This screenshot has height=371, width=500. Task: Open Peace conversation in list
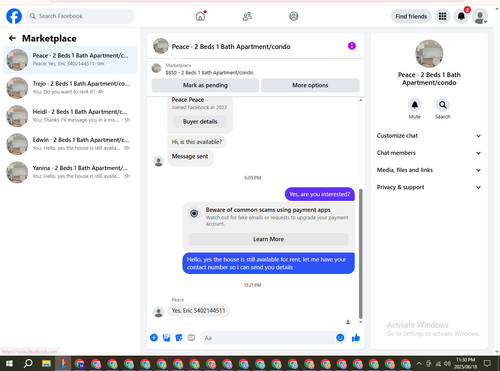tap(70, 60)
